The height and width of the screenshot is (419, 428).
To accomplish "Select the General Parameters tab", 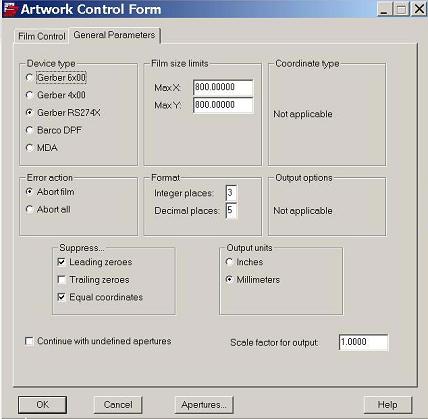I will (114, 35).
